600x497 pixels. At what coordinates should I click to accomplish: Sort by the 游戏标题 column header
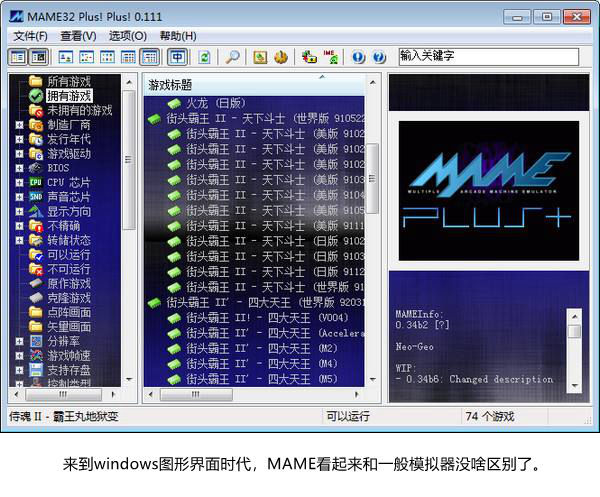pyautogui.click(x=254, y=85)
